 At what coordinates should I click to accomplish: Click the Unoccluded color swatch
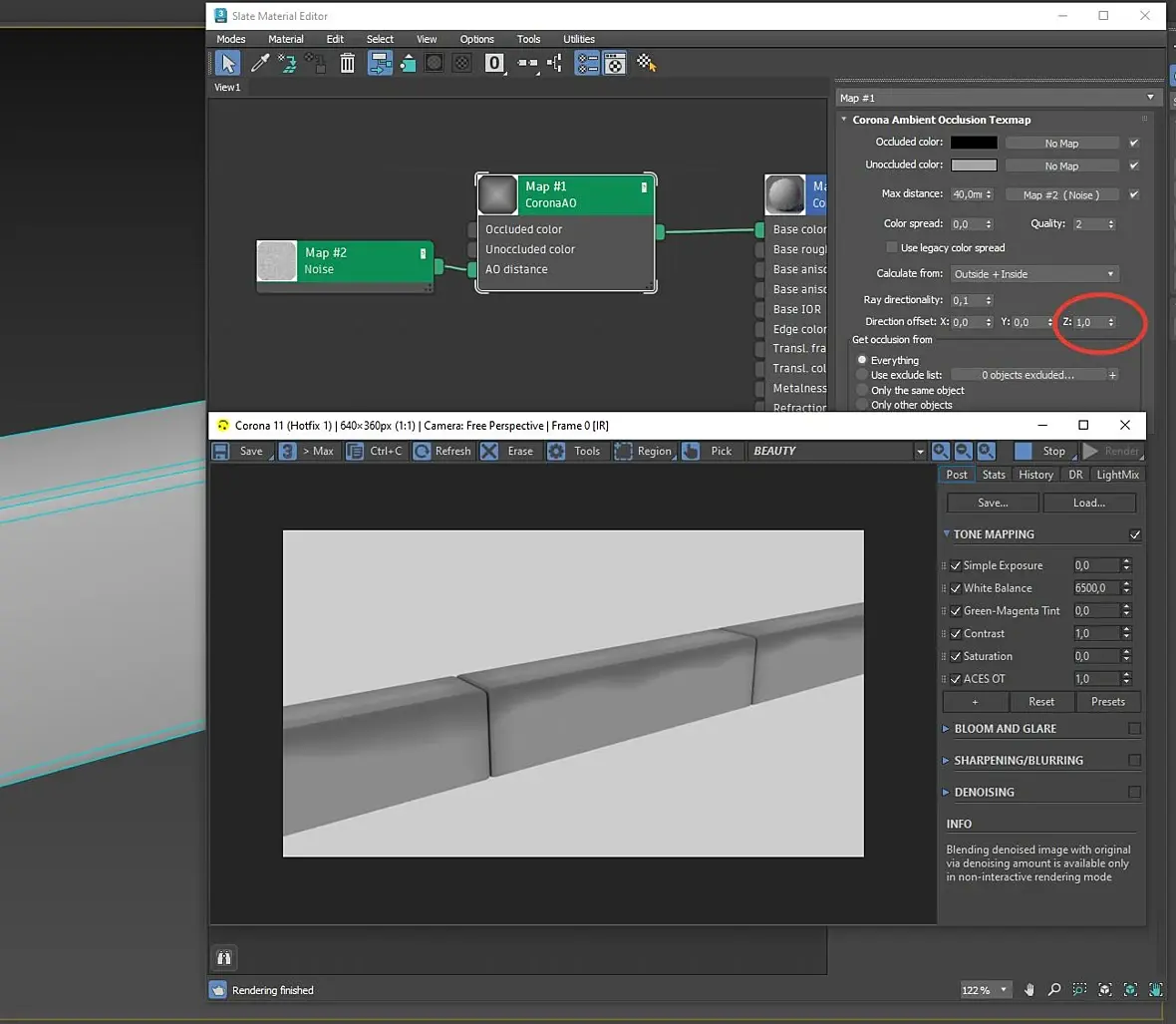click(x=973, y=166)
